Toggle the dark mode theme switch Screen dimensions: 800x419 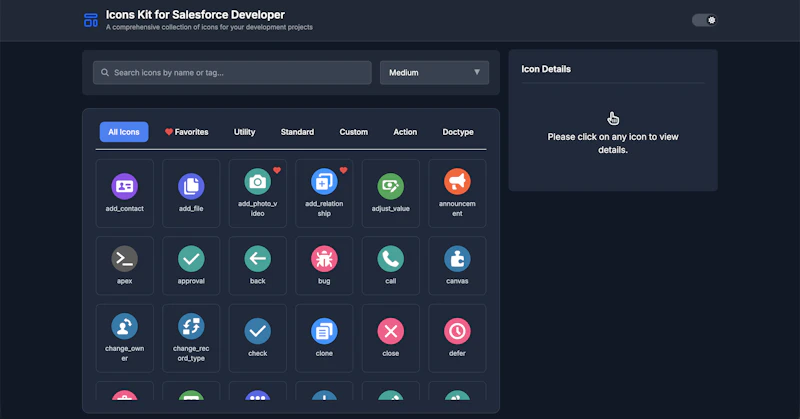(x=705, y=20)
